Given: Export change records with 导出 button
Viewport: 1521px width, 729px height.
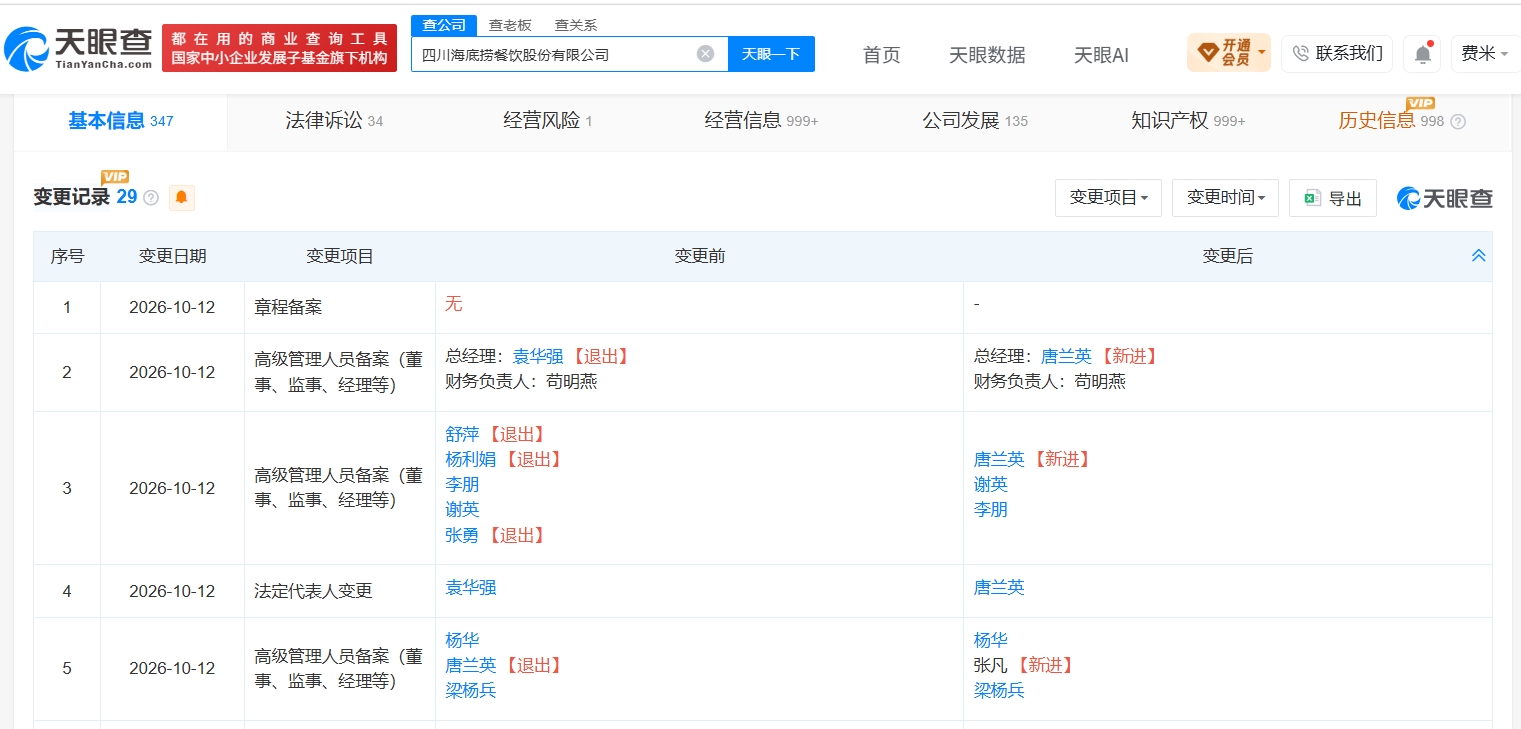Looking at the screenshot, I should [1332, 198].
